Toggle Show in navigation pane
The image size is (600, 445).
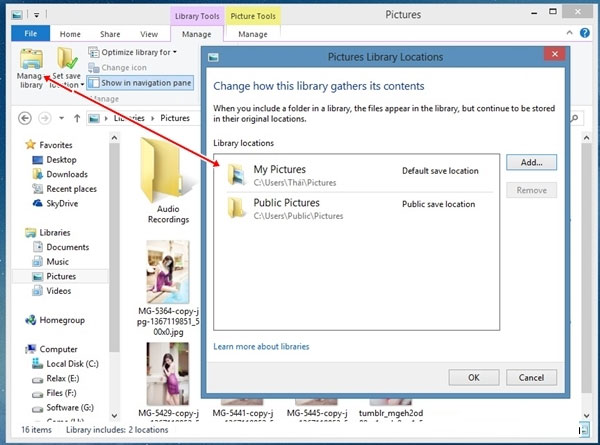(x=140, y=83)
